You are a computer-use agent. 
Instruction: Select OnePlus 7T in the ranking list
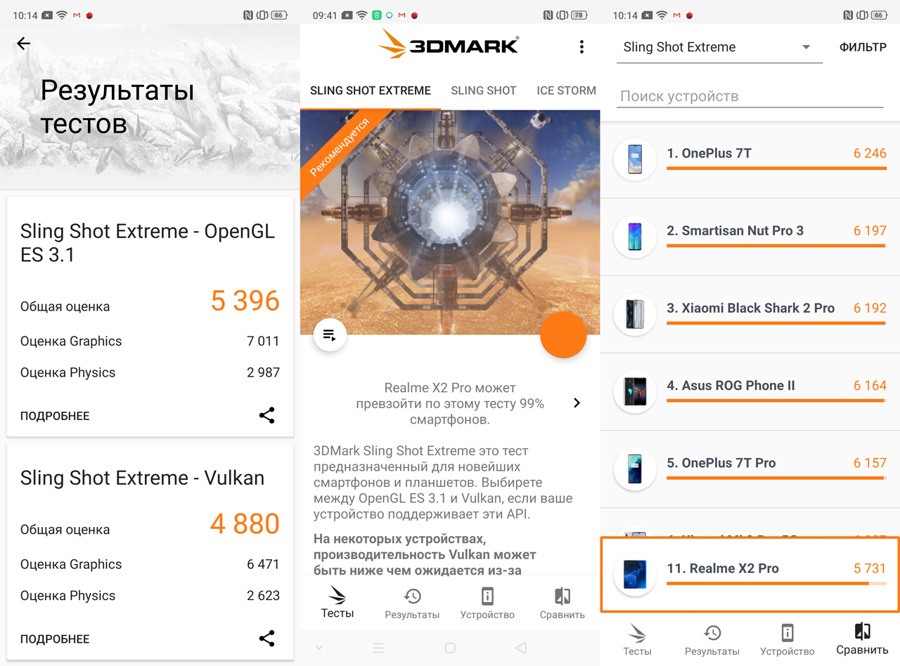[750, 160]
